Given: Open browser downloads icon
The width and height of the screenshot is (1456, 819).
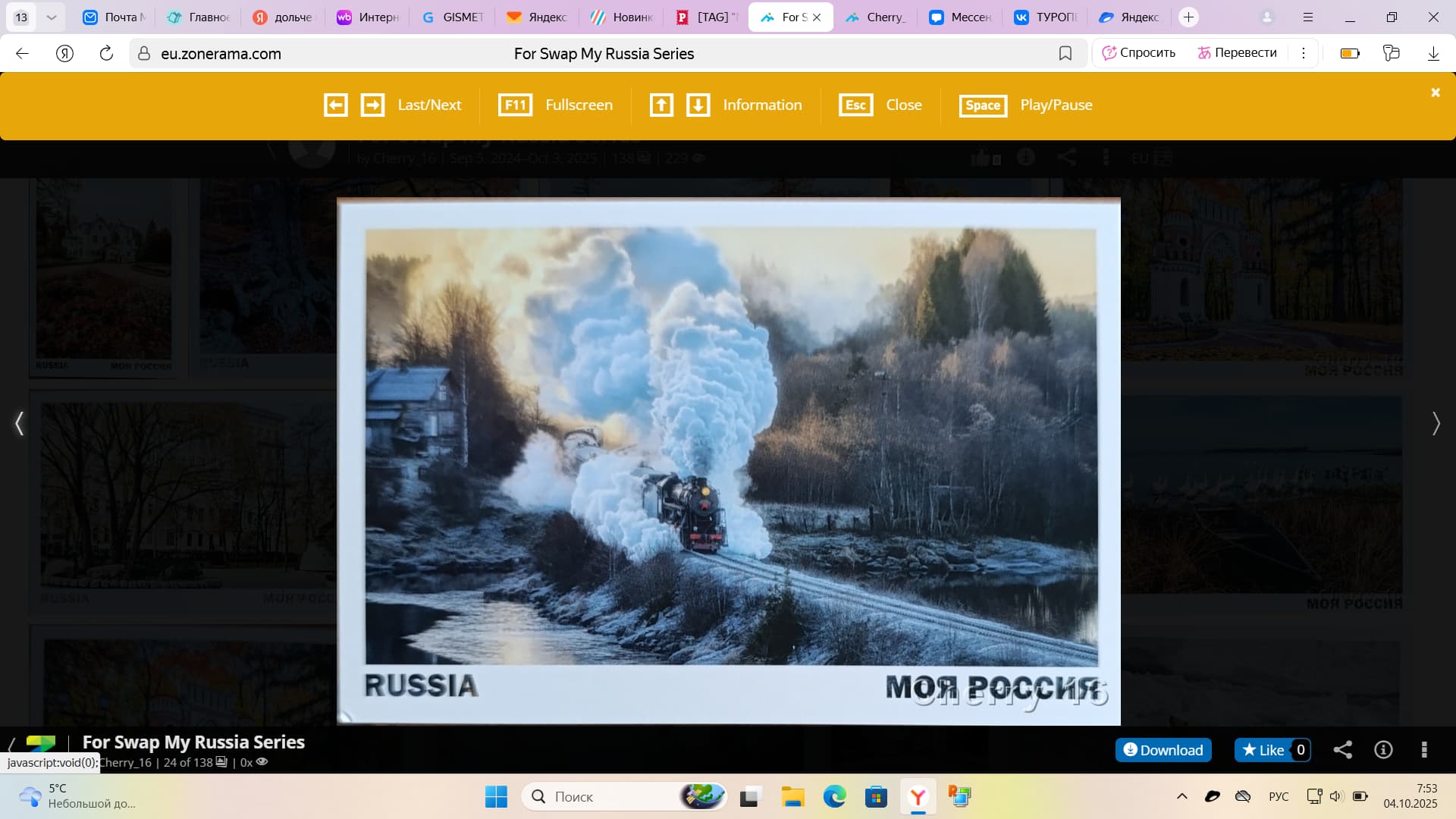Looking at the screenshot, I should pos(1433,53).
